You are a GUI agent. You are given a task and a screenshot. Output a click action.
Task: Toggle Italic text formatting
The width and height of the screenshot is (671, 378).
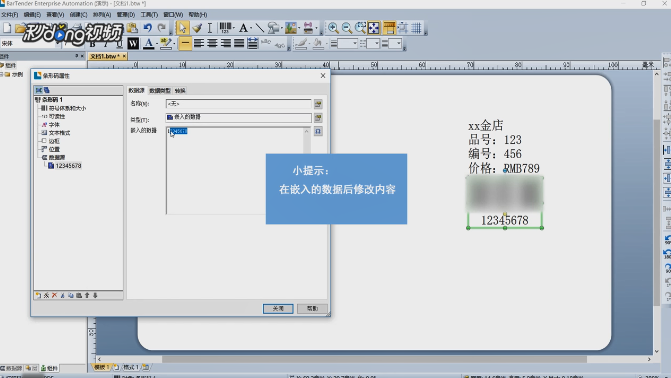[x=106, y=43]
